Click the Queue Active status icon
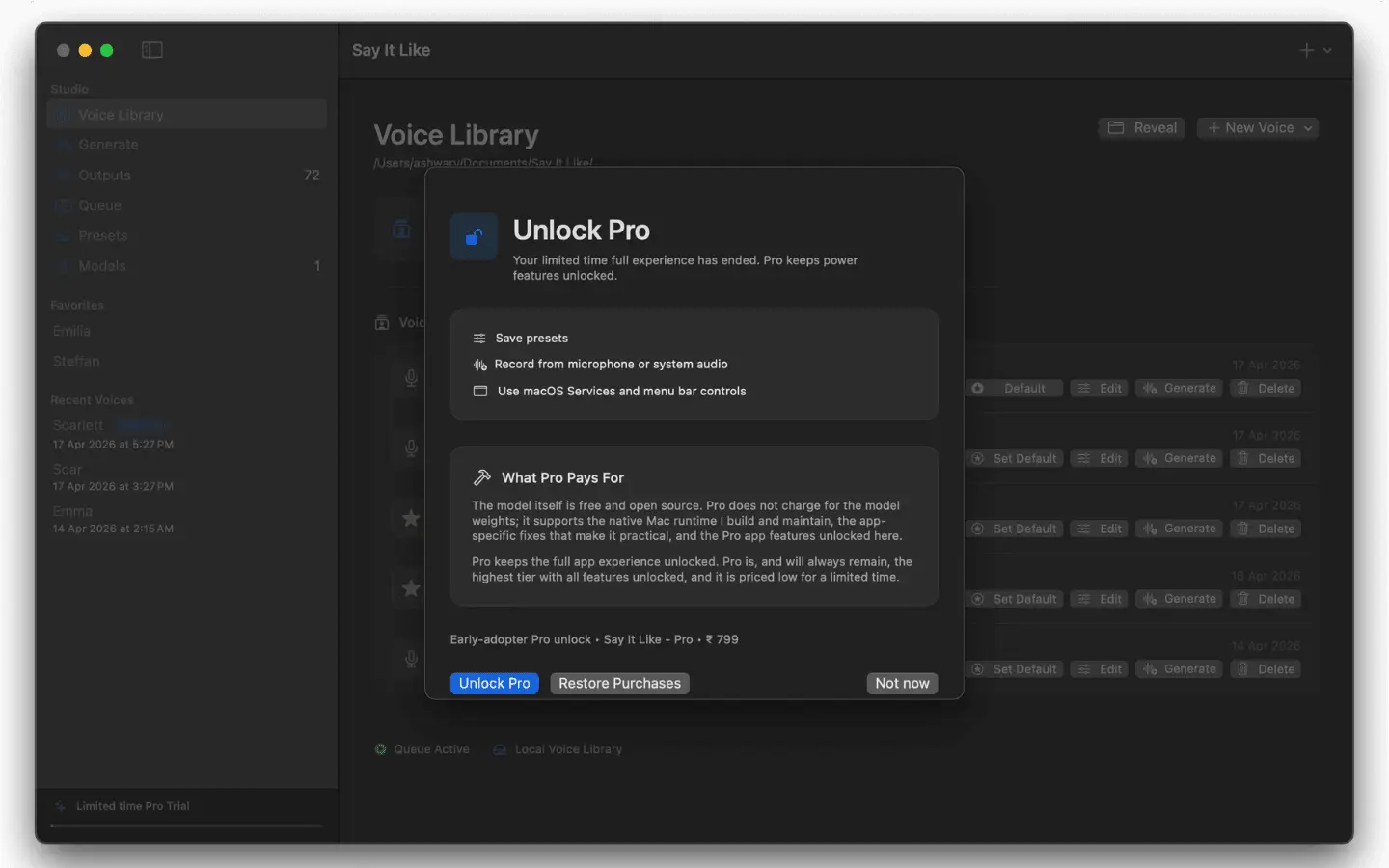1389x868 pixels. pos(381,749)
